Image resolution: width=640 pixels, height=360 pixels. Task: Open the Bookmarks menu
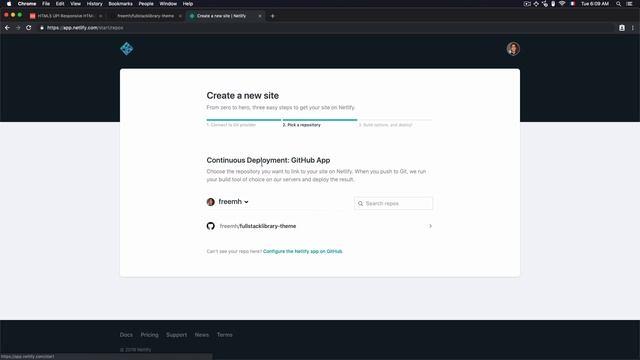click(x=120, y=4)
